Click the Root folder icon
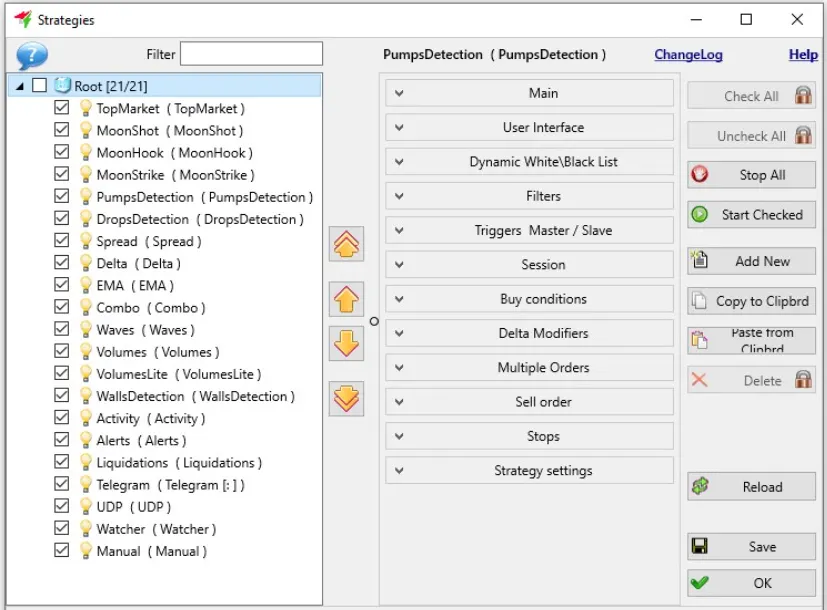Image resolution: width=827 pixels, height=610 pixels. click(62, 85)
